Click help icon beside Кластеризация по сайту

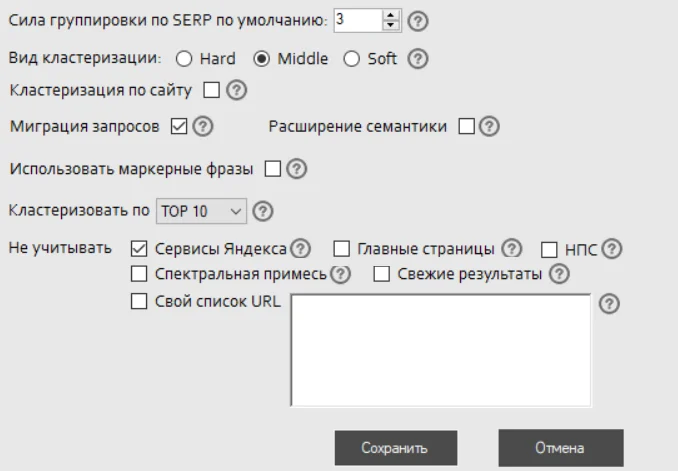coord(237,91)
